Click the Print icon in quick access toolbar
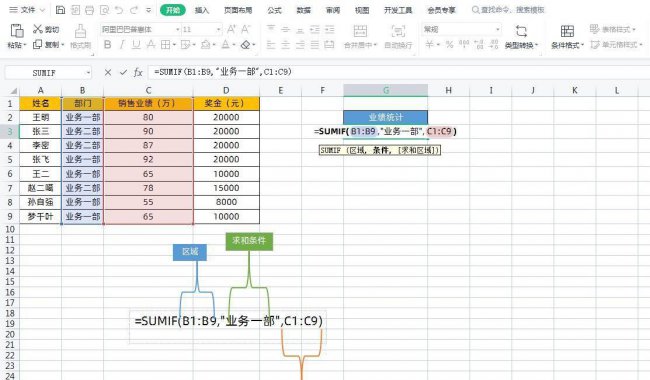Viewport: 650px width, 380px height. [90, 10]
